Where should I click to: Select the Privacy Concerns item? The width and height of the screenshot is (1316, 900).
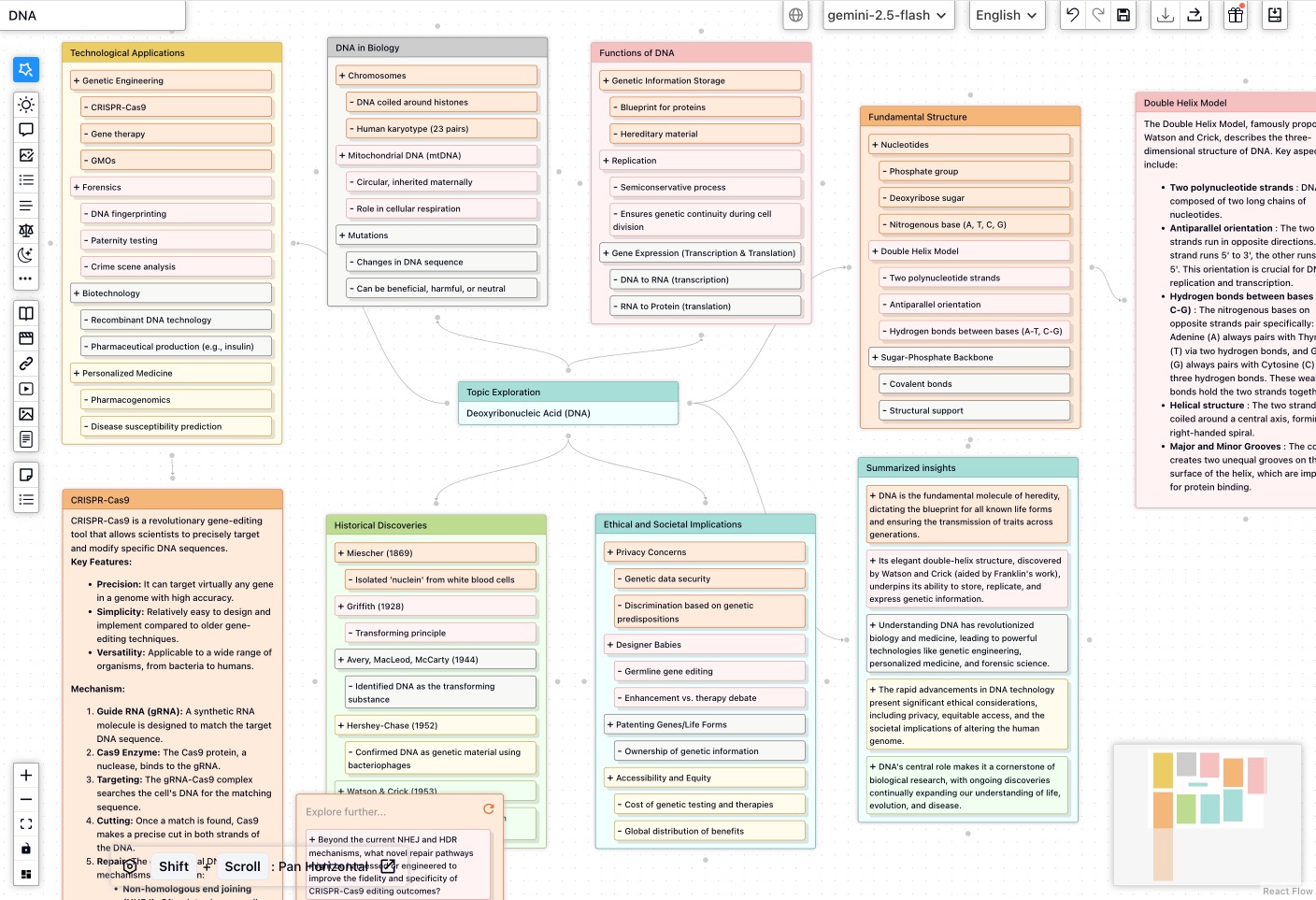(705, 552)
